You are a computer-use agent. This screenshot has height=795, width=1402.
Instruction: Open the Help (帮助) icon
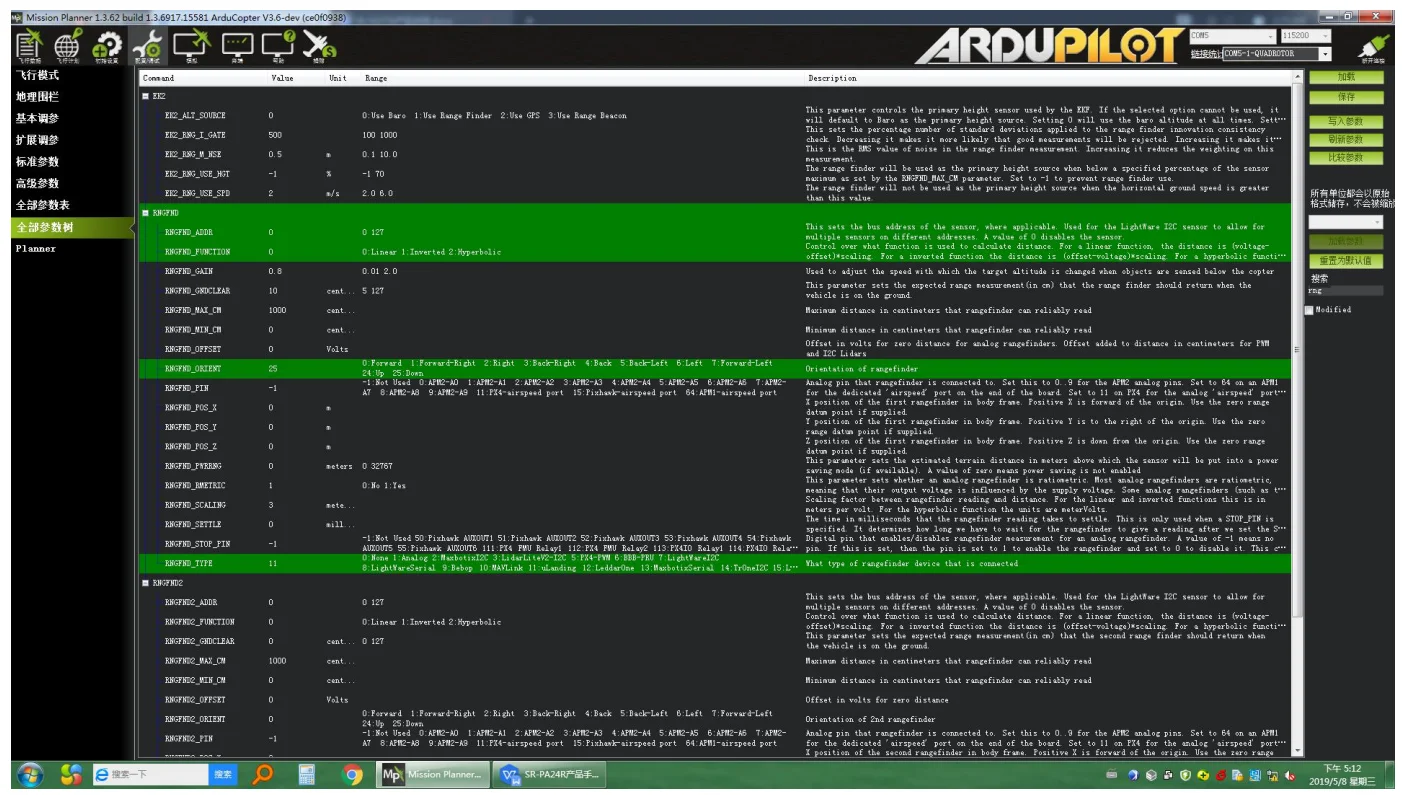(279, 44)
